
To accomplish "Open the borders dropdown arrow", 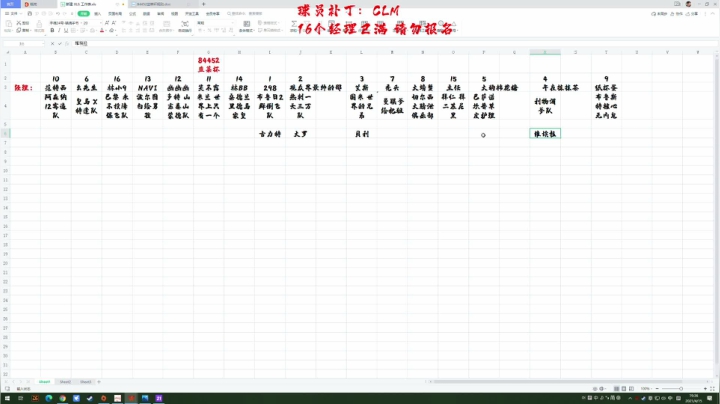I will [78, 30].
